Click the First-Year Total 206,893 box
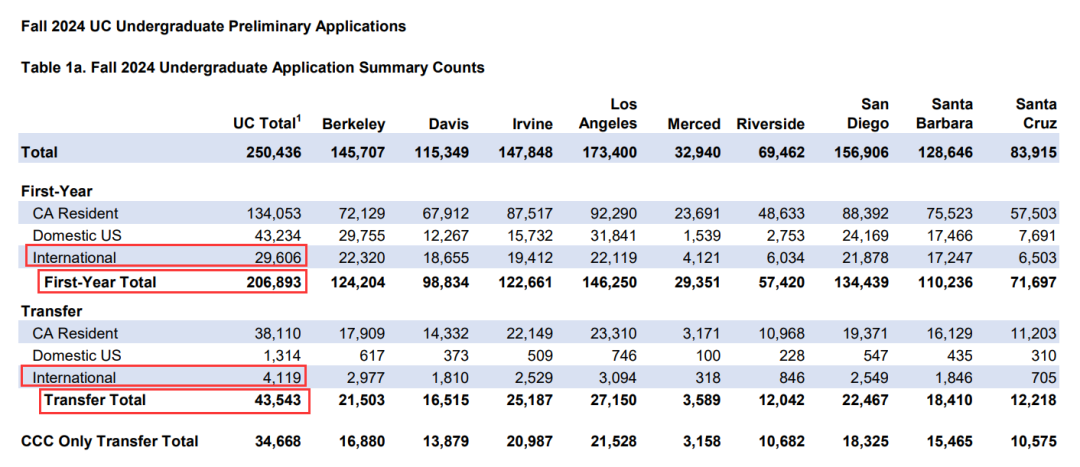The width and height of the screenshot is (1080, 467). click(x=173, y=282)
